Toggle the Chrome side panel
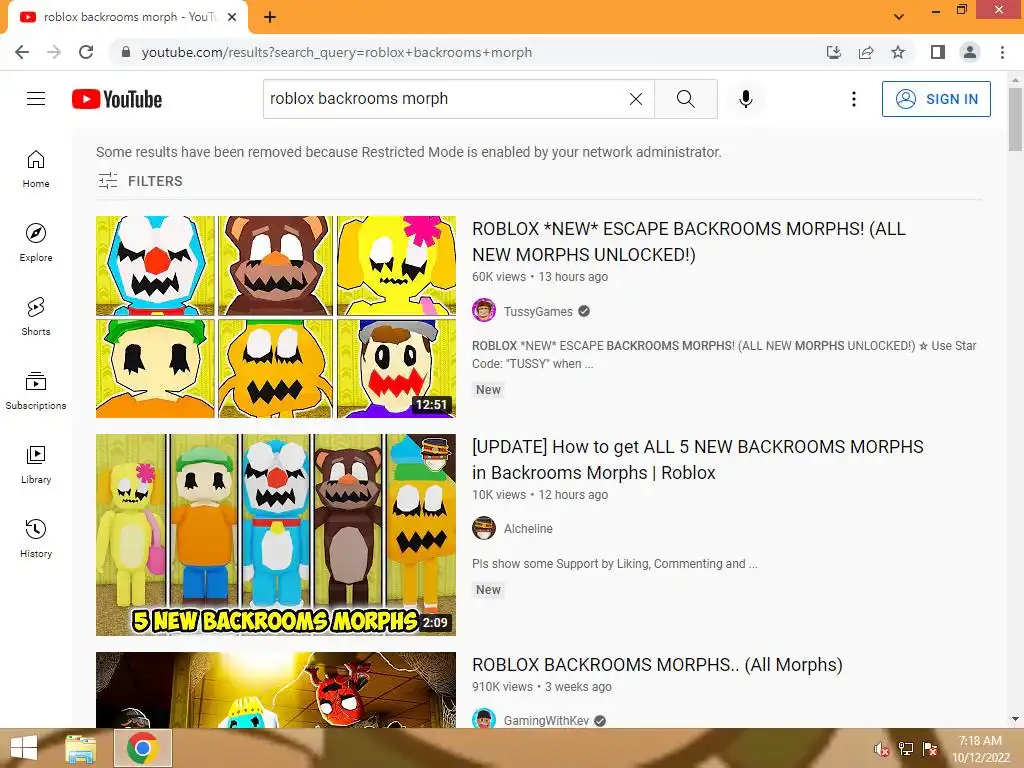Image resolution: width=1024 pixels, height=768 pixels. point(938,52)
